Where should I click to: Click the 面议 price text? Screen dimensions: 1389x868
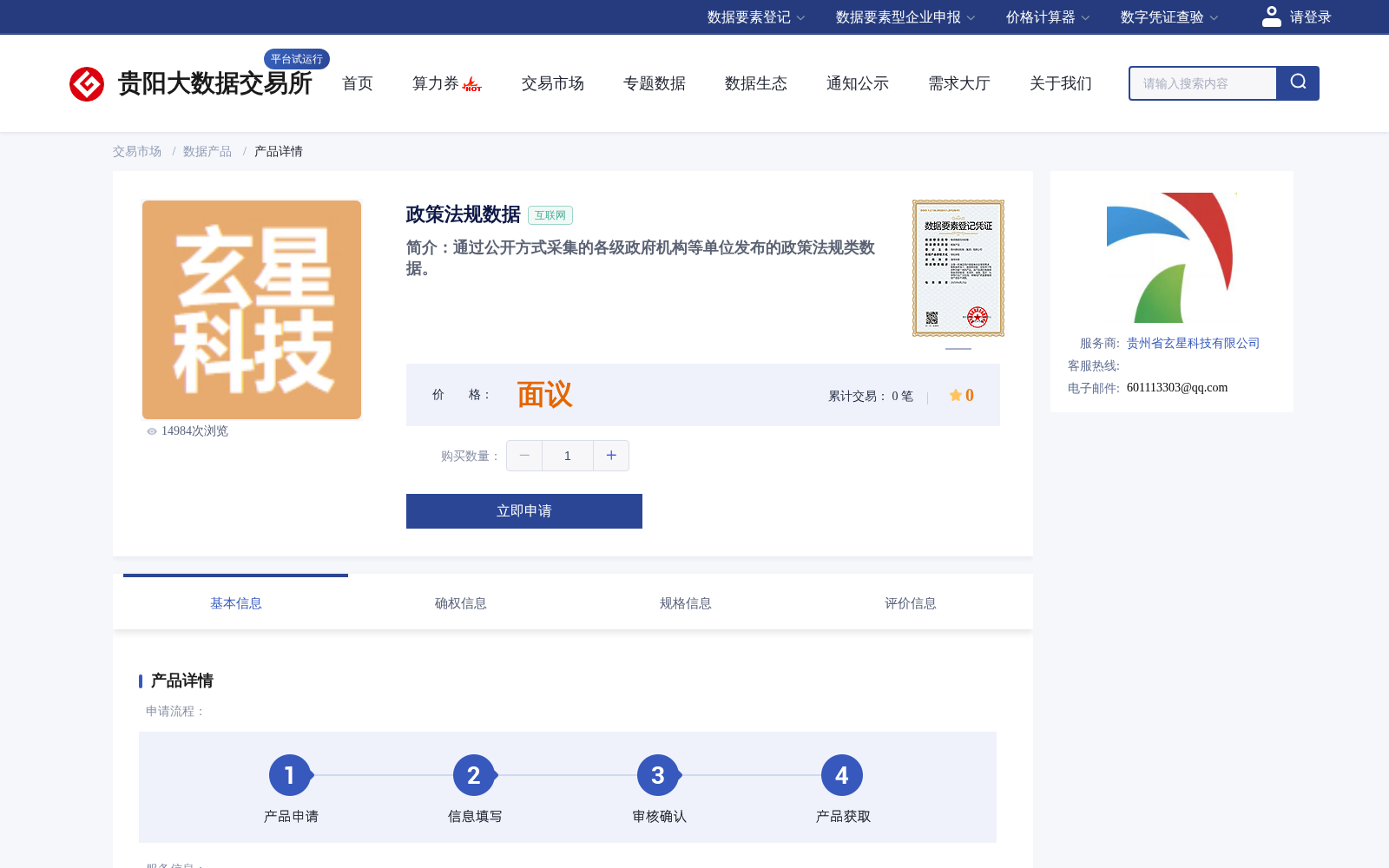[x=545, y=395]
